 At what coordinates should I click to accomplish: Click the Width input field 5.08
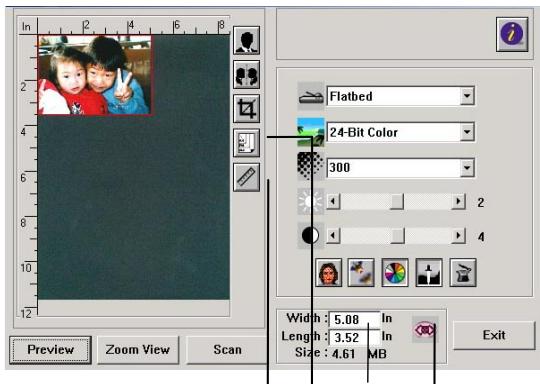(354, 320)
